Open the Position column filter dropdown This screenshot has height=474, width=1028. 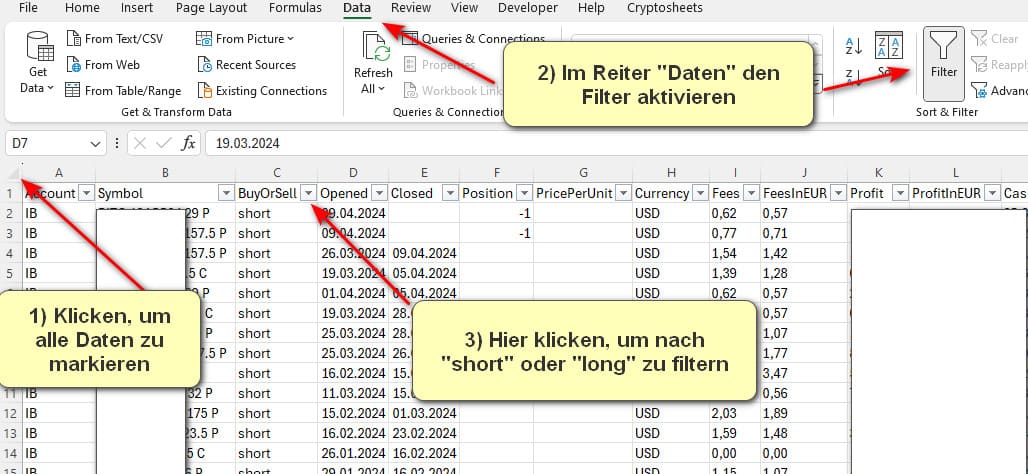tap(524, 193)
